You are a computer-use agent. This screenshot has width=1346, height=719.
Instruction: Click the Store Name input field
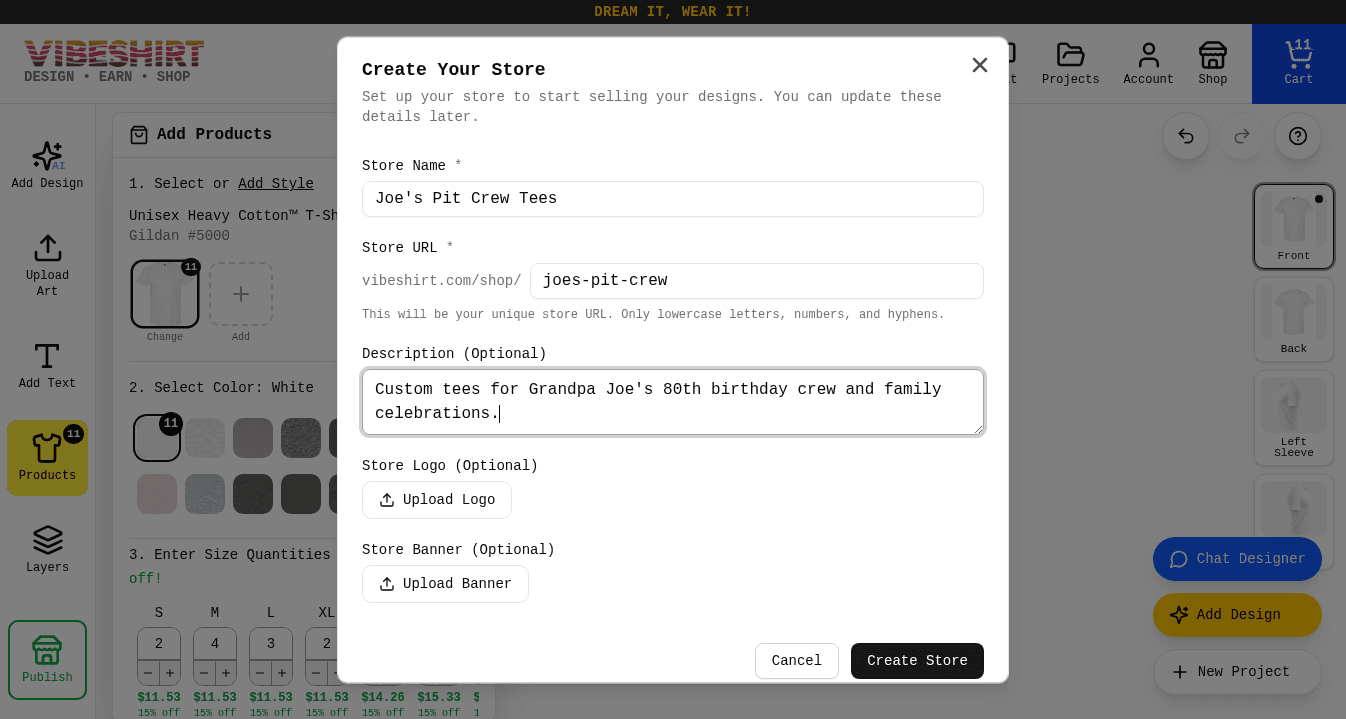(673, 199)
